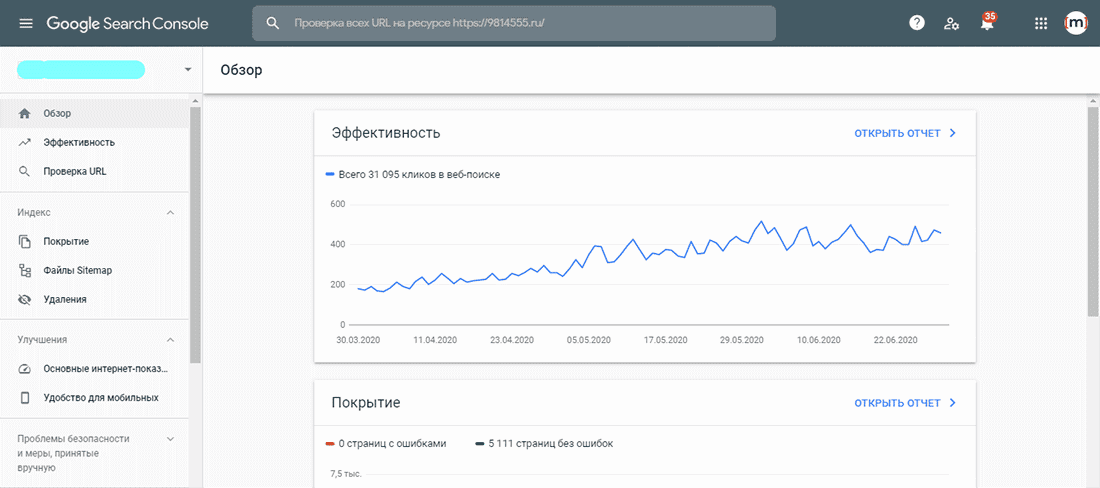Select Проверка URL in the sidebar
Image resolution: width=1100 pixels, height=488 pixels.
[x=95, y=171]
